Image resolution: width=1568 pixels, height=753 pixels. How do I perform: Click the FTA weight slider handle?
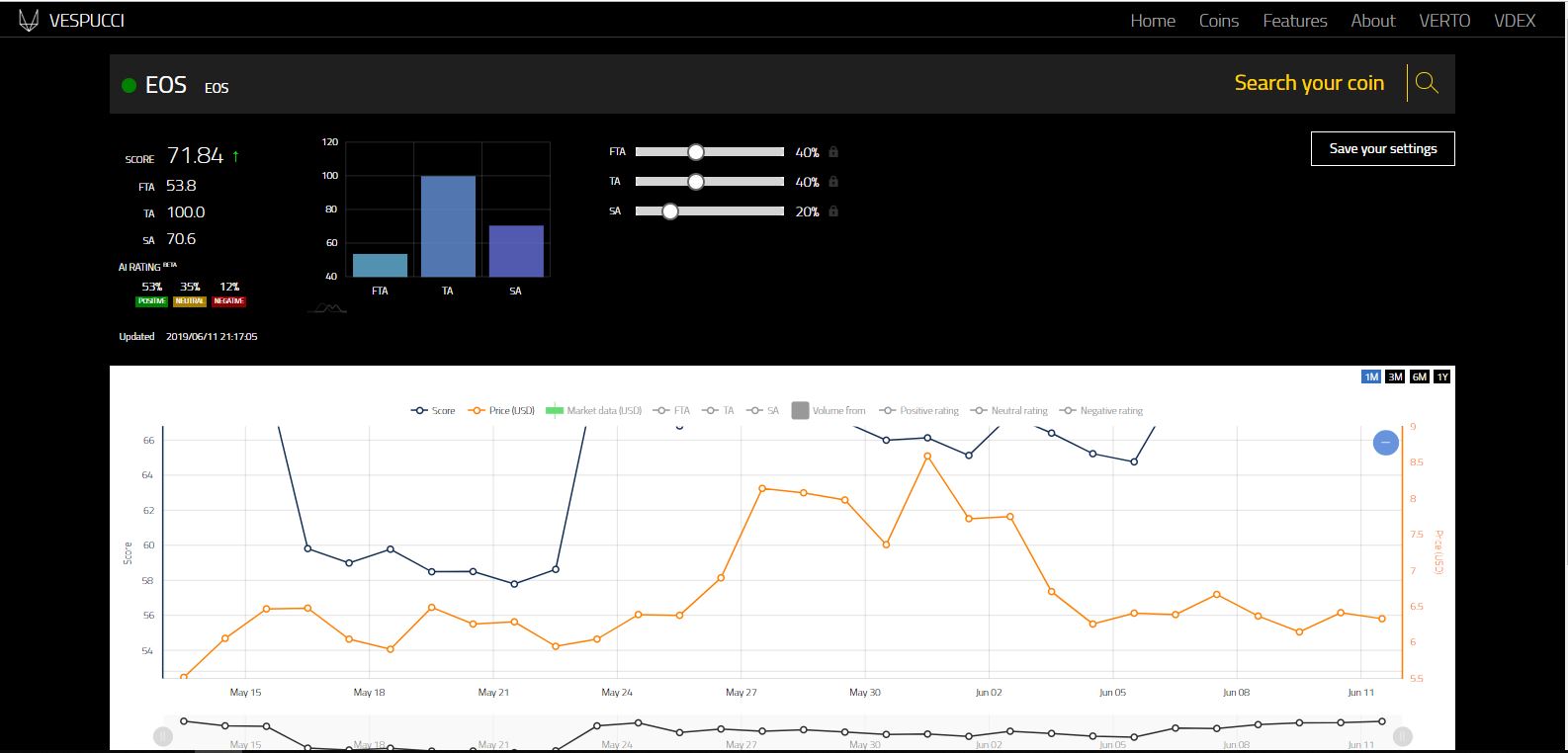click(x=696, y=152)
